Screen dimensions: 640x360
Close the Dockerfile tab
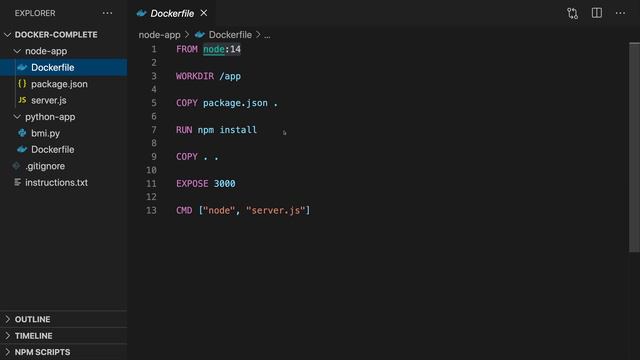[204, 13]
